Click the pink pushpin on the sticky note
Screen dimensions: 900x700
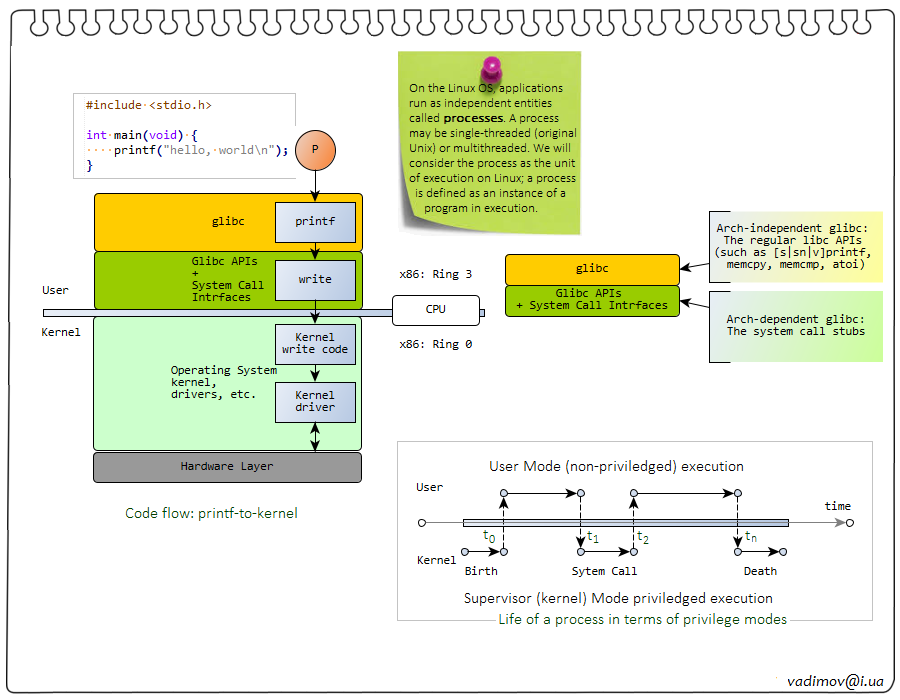[492, 70]
